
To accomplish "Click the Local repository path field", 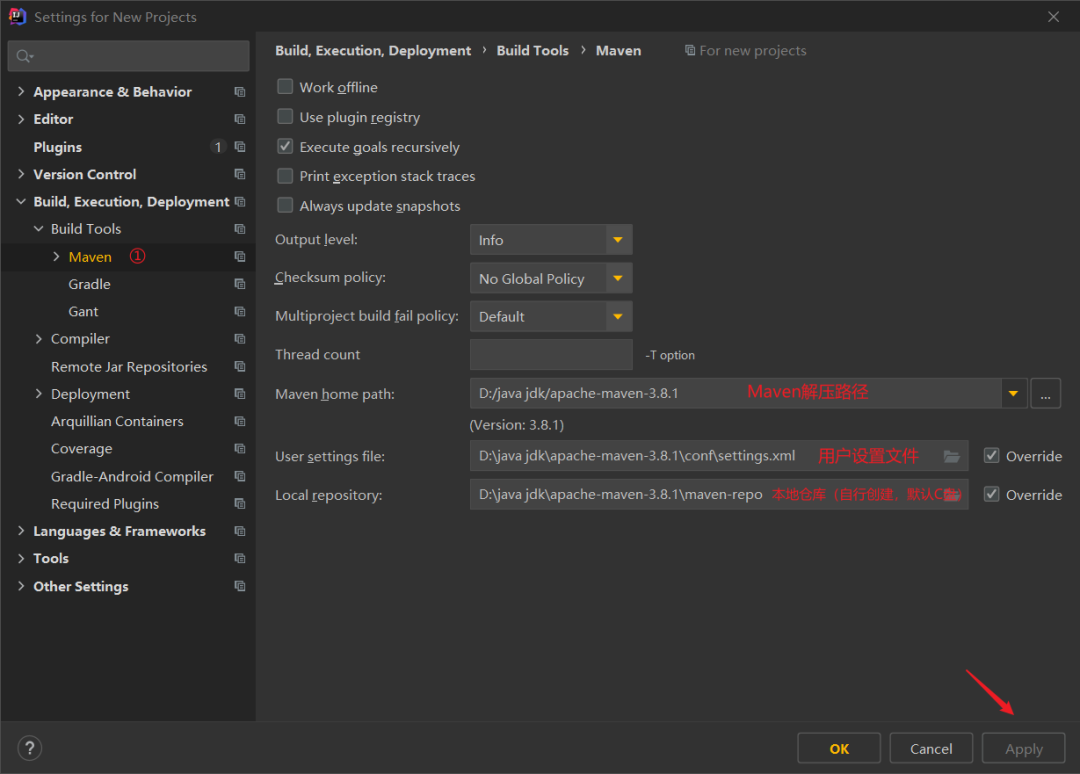I will (x=719, y=494).
